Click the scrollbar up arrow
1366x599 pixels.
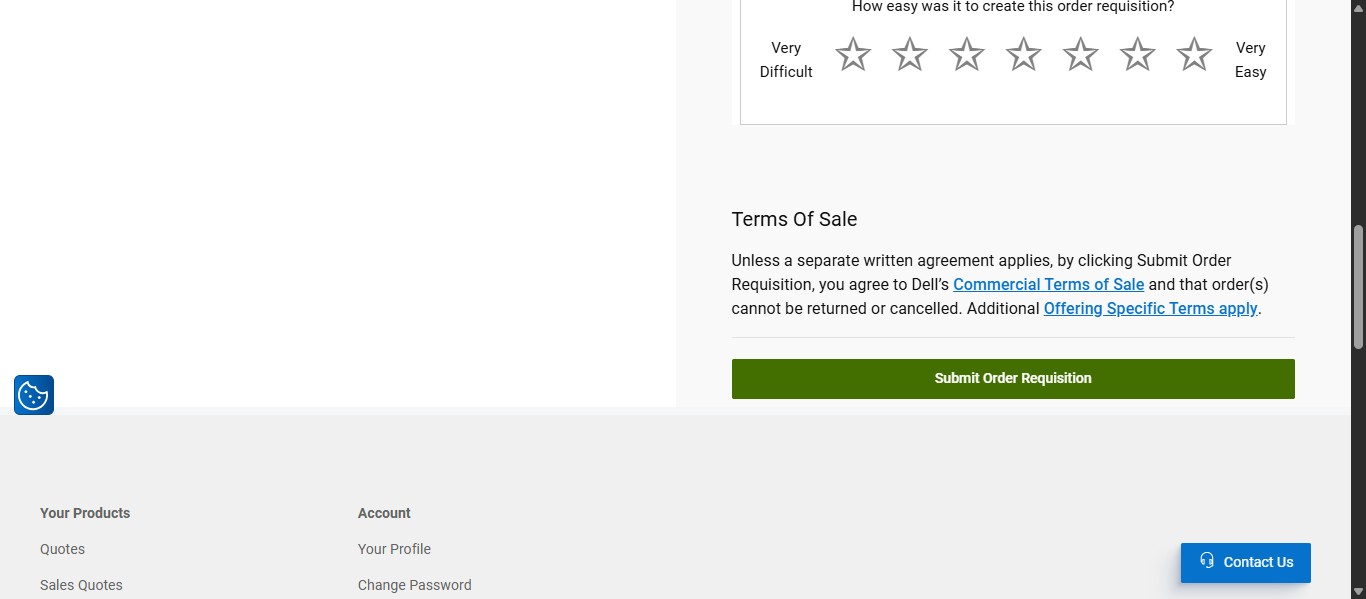click(x=1358, y=7)
